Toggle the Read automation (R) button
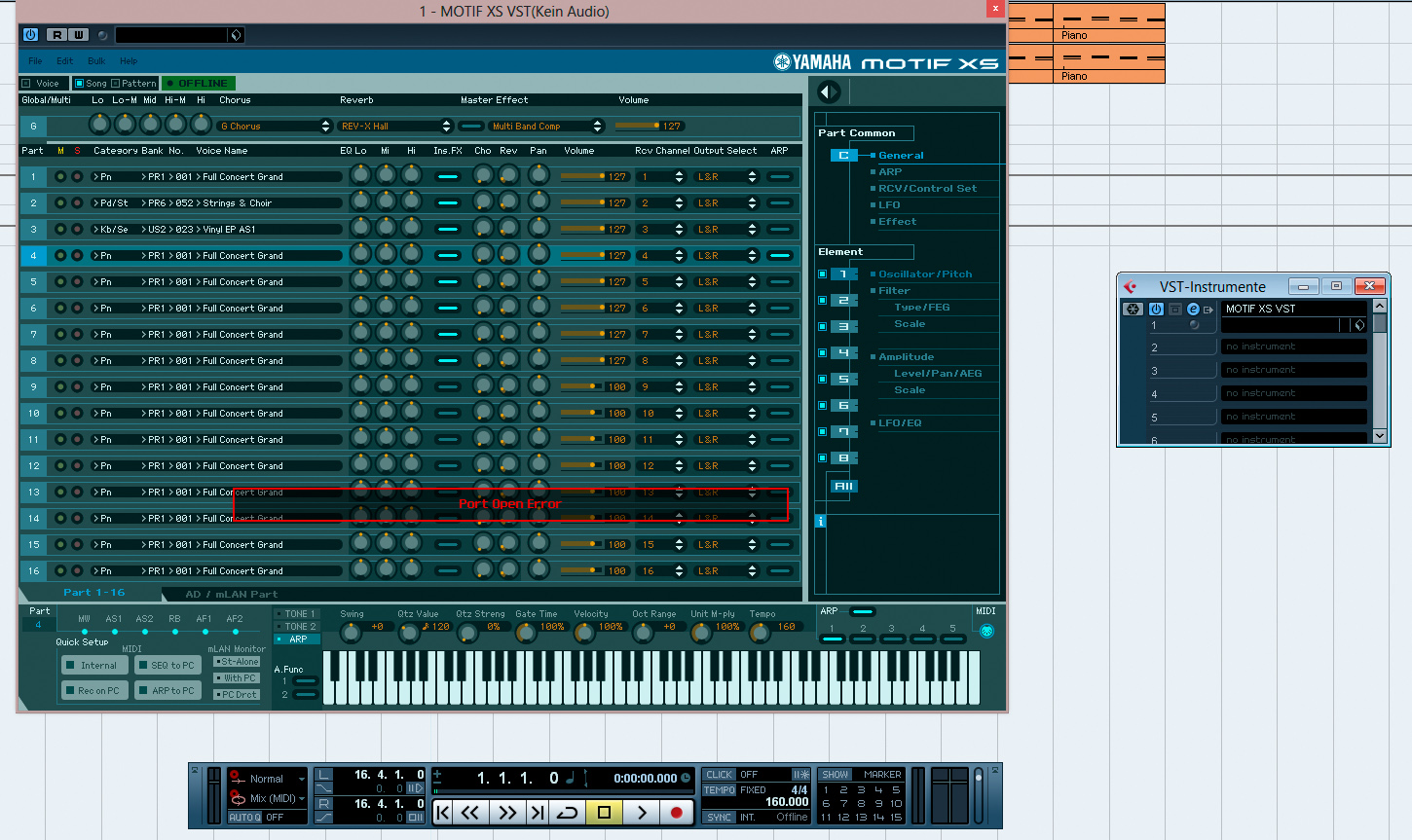1412x840 pixels. (x=57, y=34)
